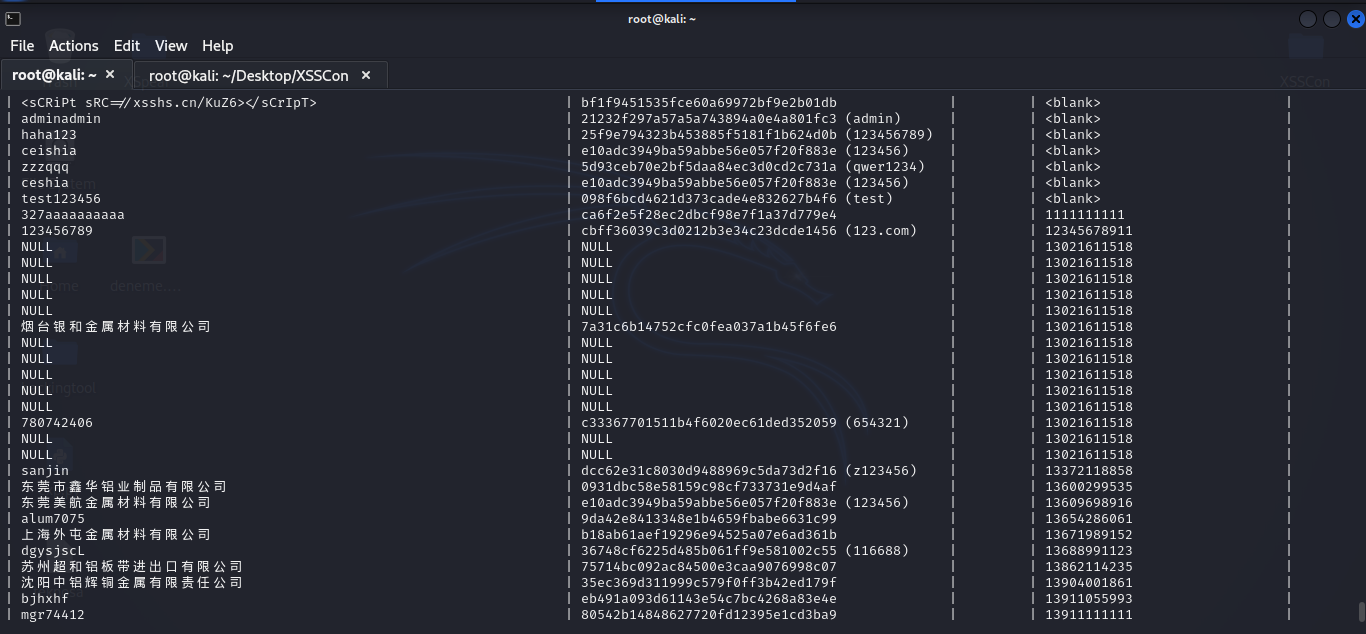Click phone number 13600299535
The height and width of the screenshot is (634, 1366).
tap(1089, 487)
